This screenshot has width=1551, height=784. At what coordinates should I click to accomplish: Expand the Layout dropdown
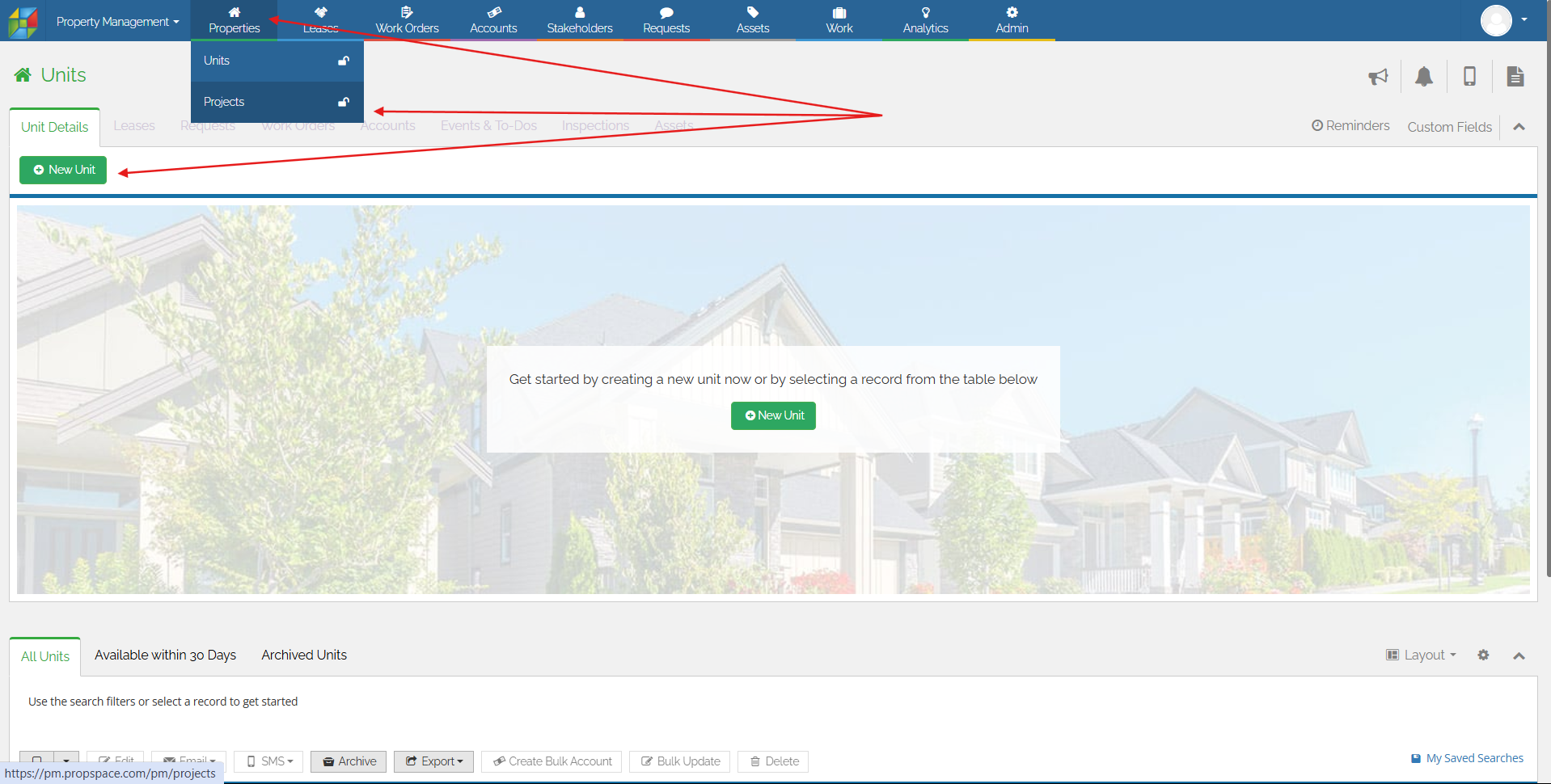tap(1421, 655)
